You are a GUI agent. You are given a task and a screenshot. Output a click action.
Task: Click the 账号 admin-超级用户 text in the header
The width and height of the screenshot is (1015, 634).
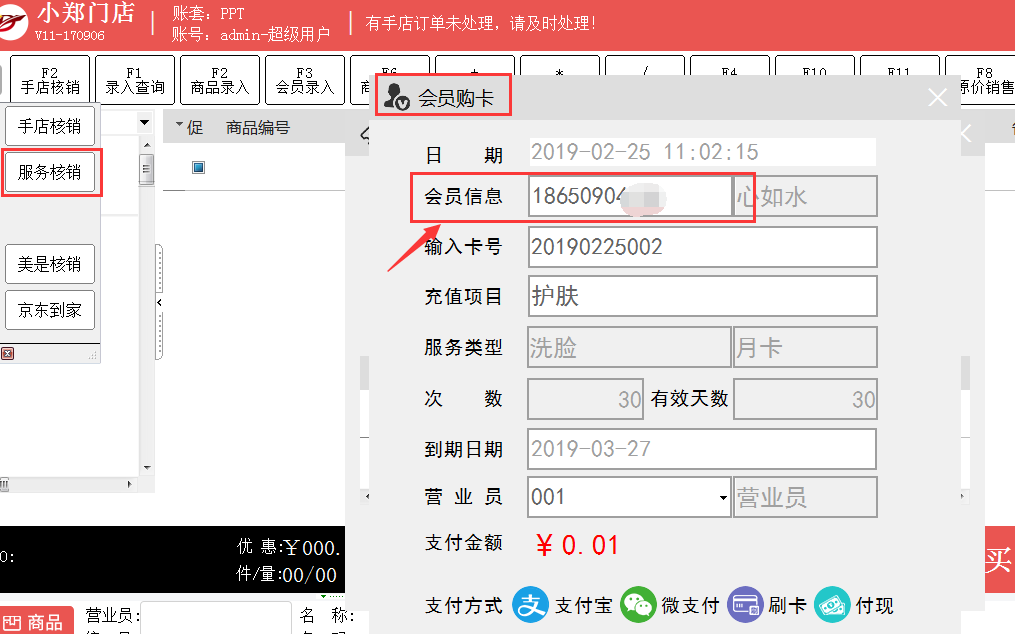point(251,34)
